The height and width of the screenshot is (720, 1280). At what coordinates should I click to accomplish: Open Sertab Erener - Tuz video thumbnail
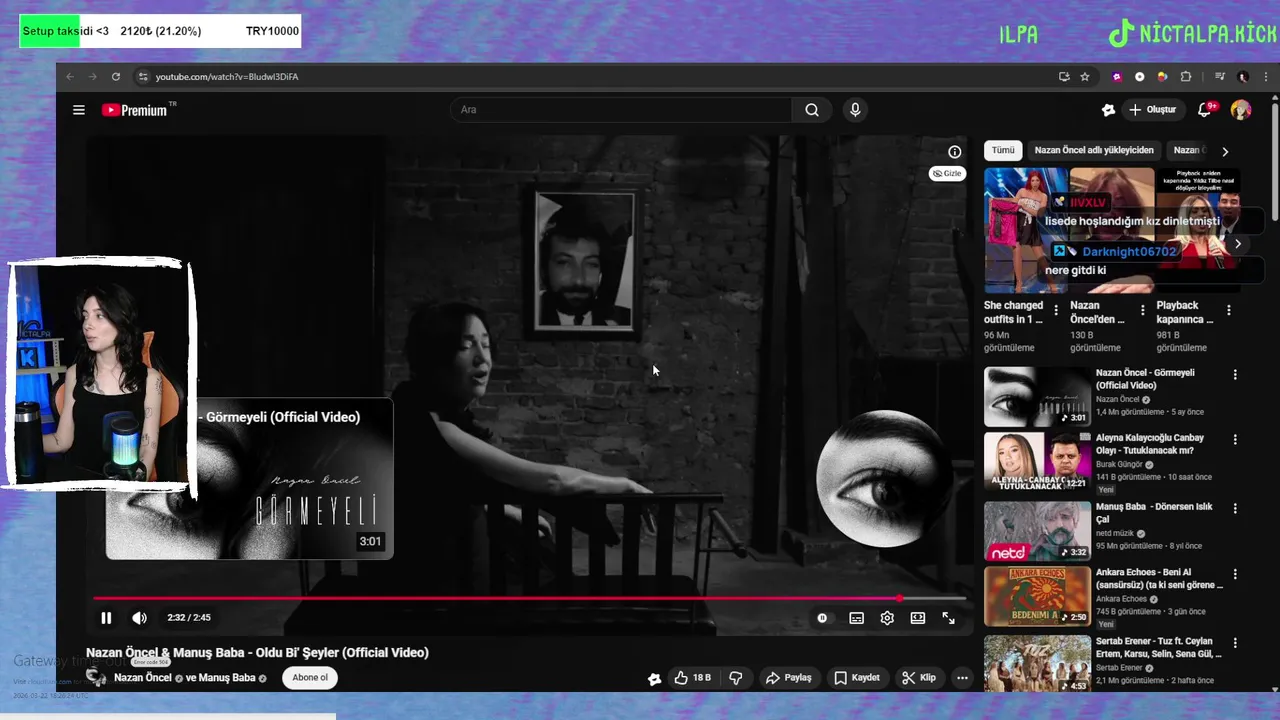(x=1037, y=663)
